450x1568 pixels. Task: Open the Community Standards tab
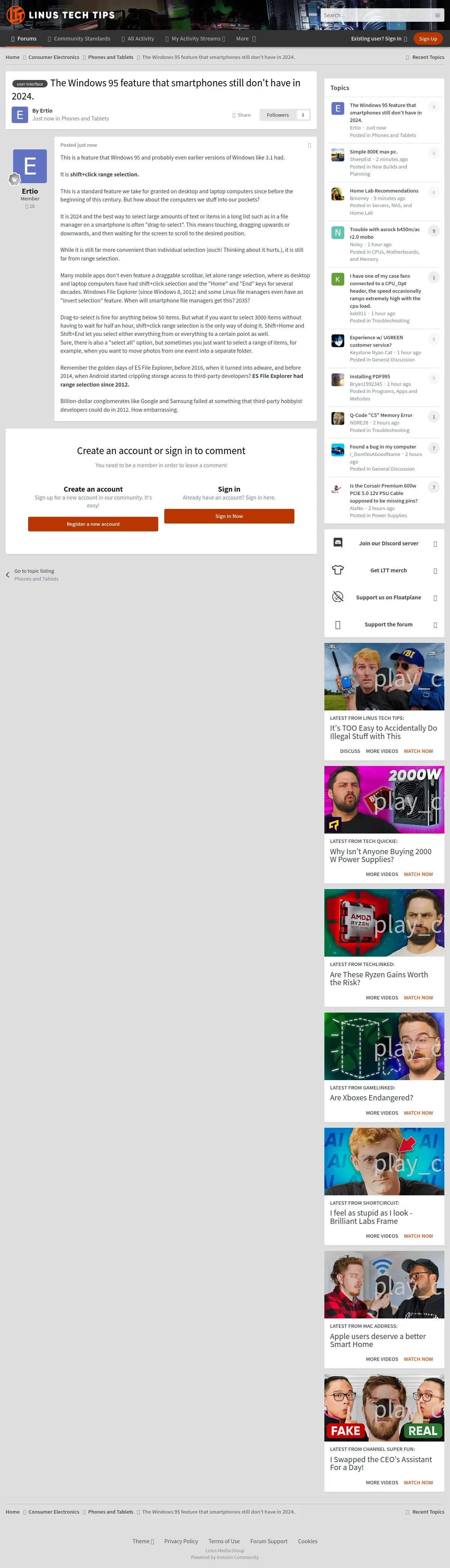click(79, 39)
